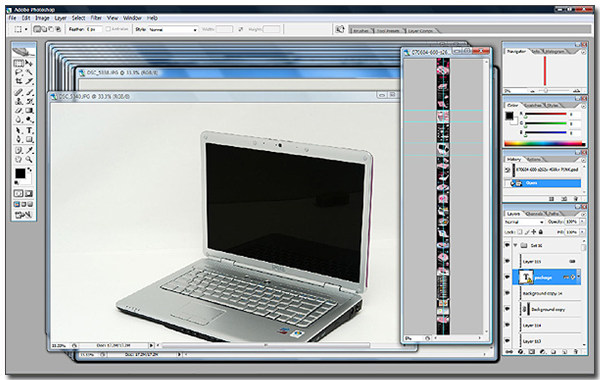Select the Clone Stamp tool

(18, 101)
